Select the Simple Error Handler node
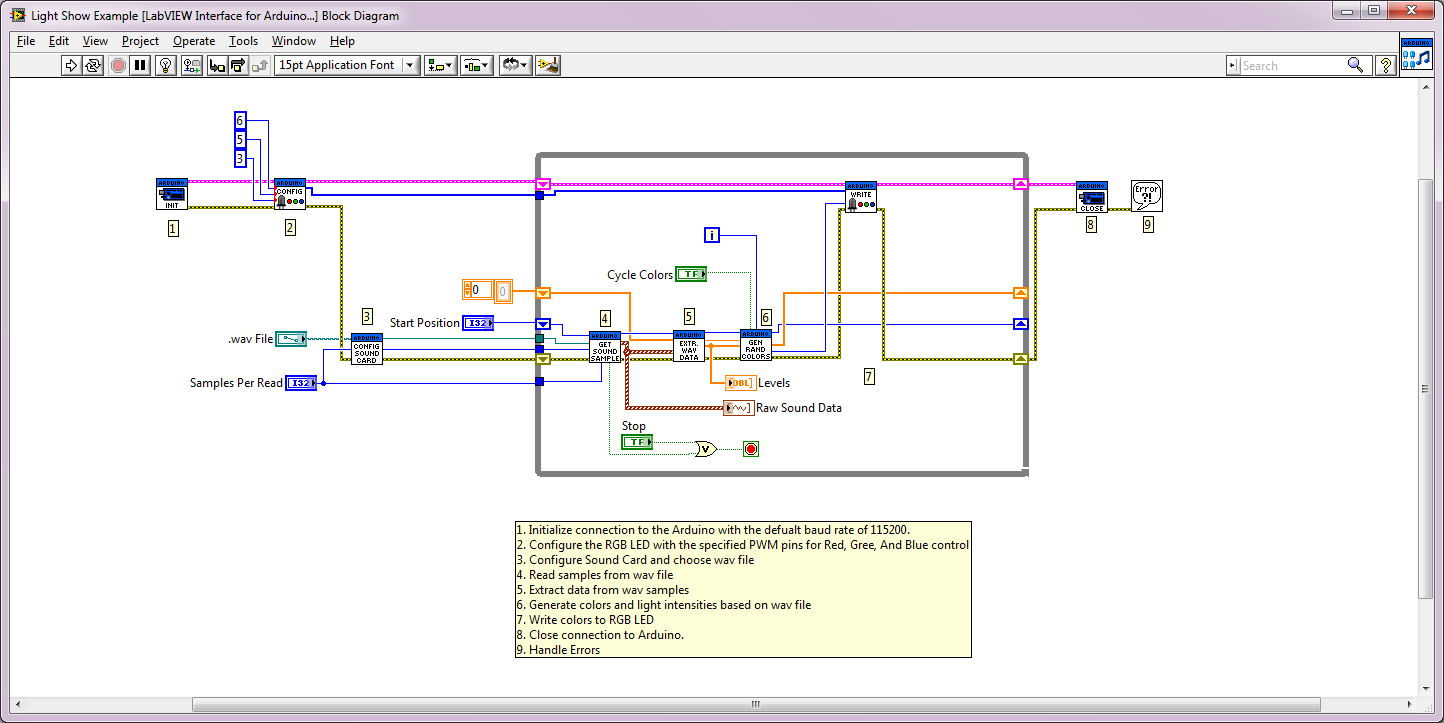Image resolution: width=1444 pixels, height=723 pixels. click(x=1147, y=196)
